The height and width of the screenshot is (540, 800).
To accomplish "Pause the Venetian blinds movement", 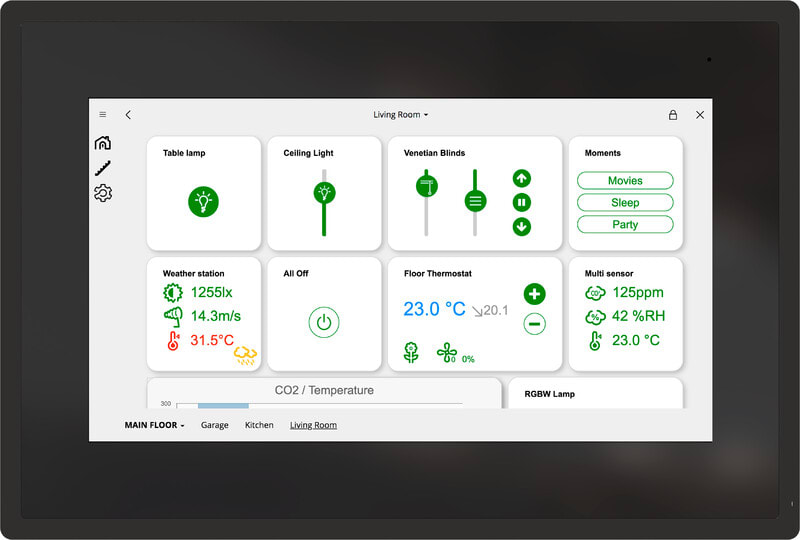I will [521, 202].
